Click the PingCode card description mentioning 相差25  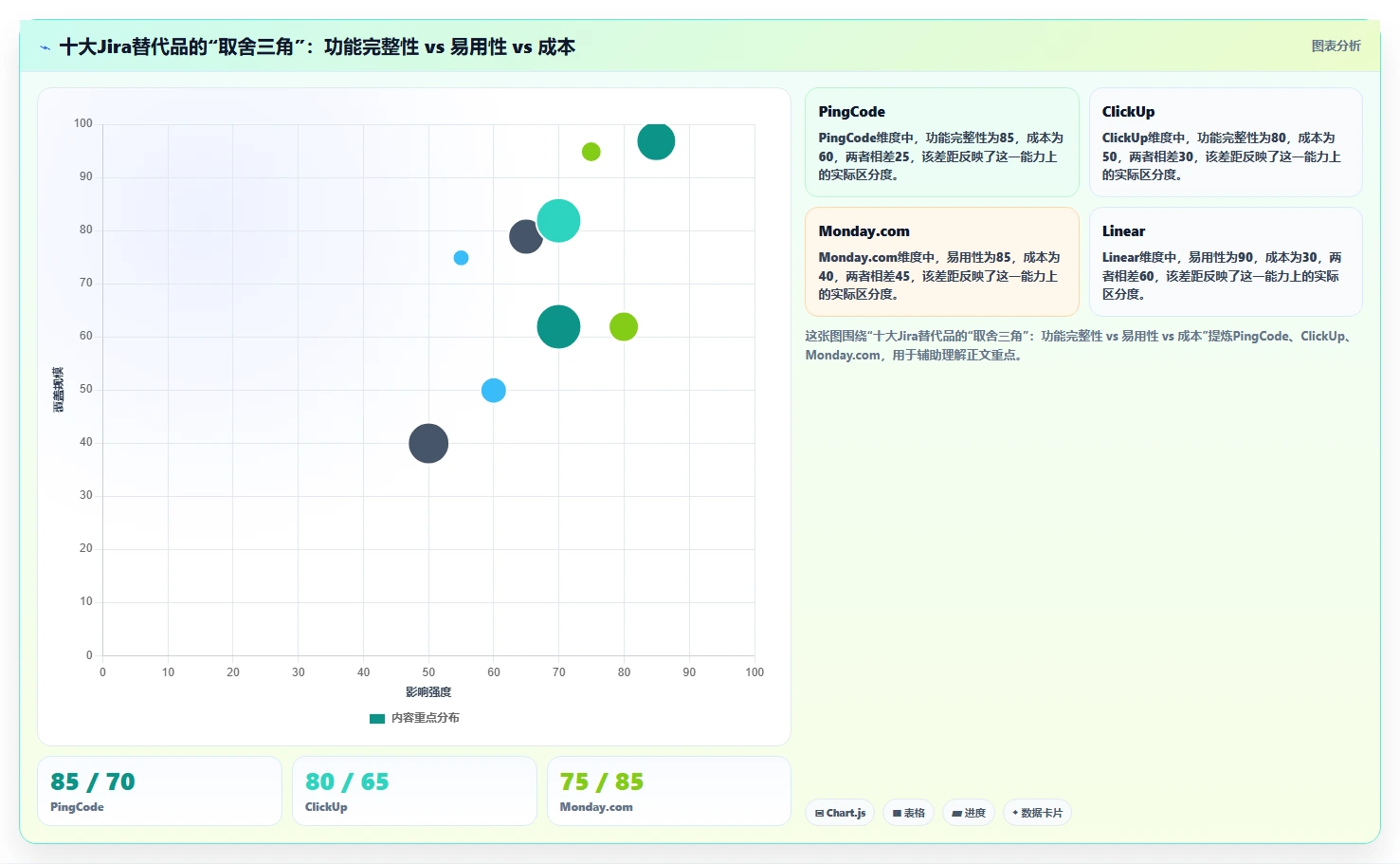coord(941,156)
